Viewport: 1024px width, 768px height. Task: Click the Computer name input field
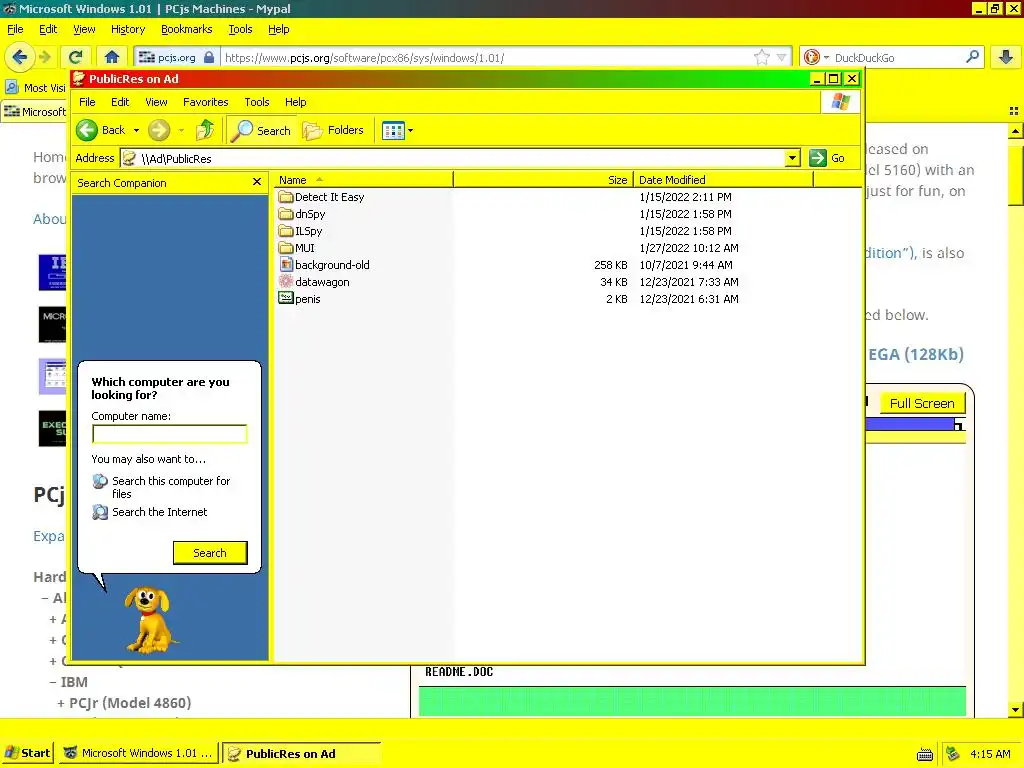170,434
